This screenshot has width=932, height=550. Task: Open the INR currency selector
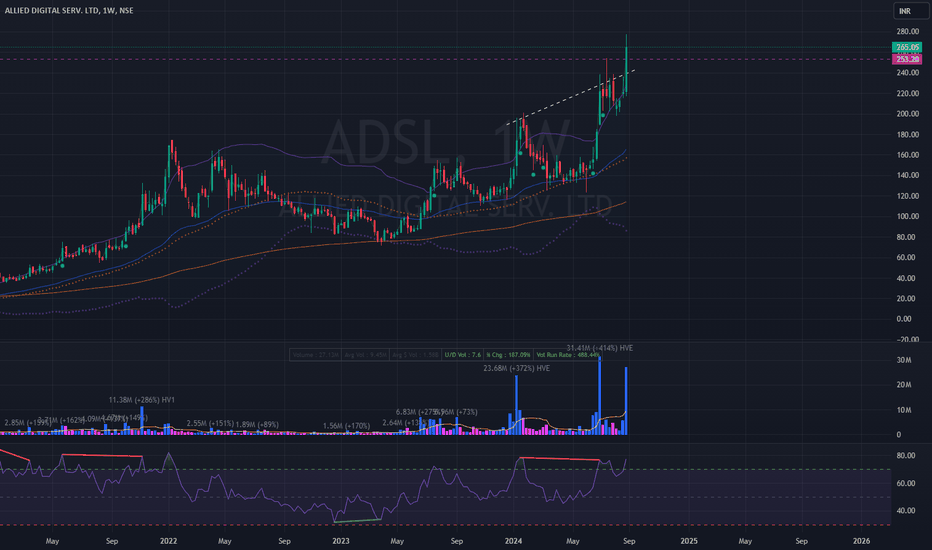pos(911,11)
